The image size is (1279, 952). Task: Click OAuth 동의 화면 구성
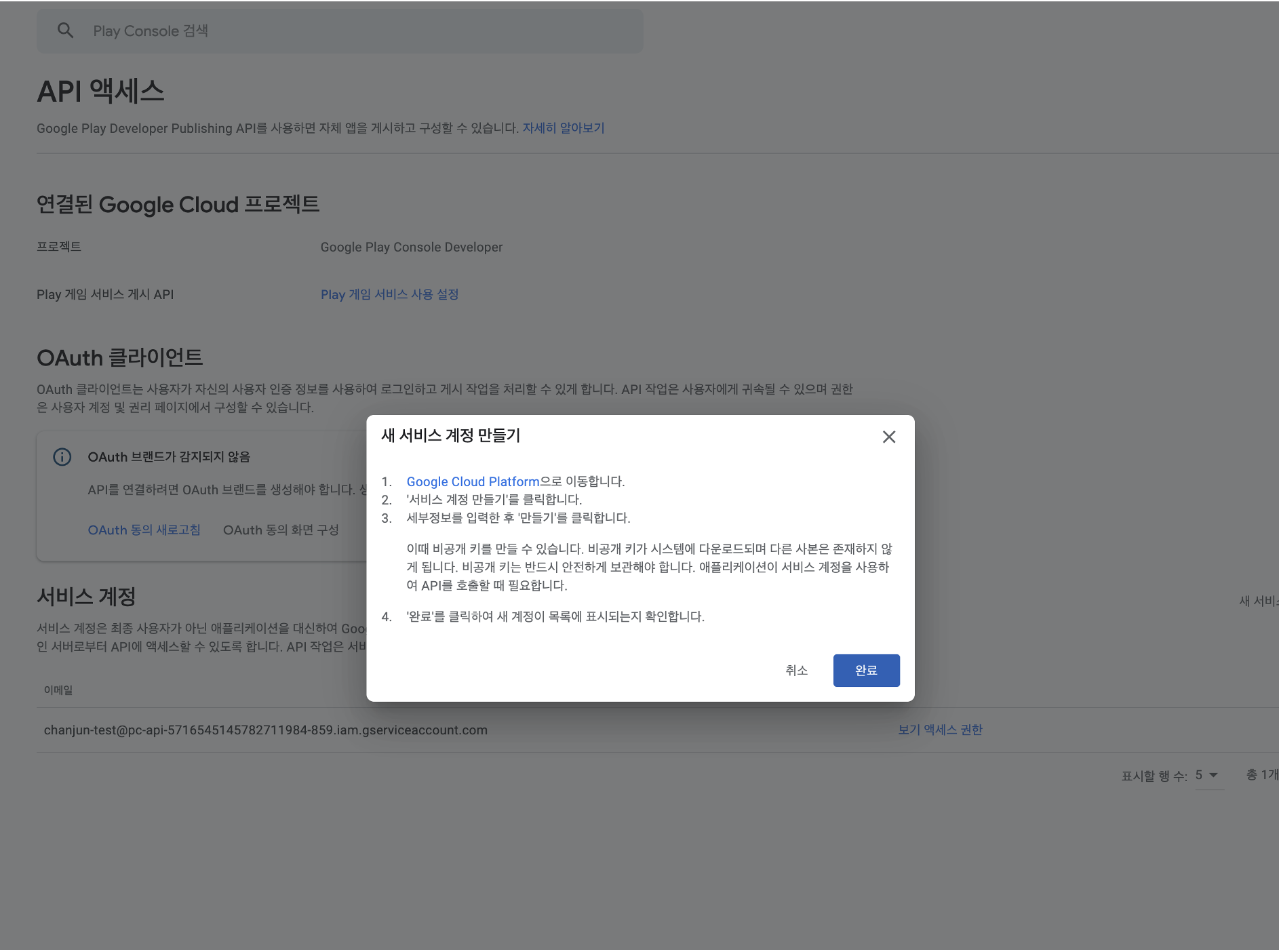(281, 530)
